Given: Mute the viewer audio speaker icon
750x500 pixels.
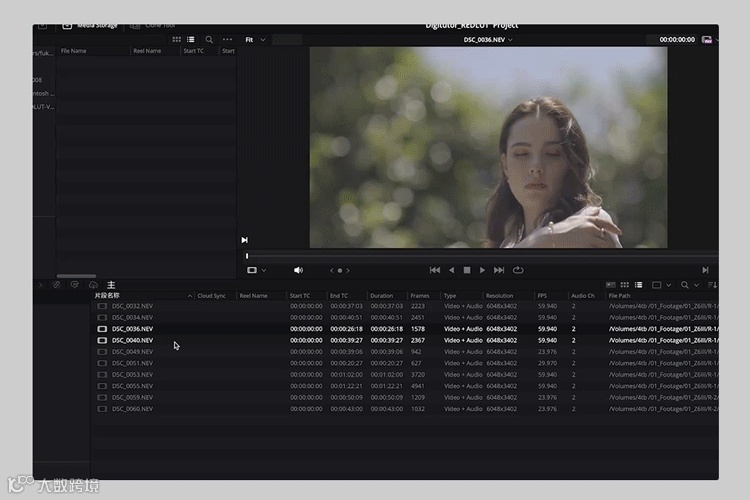Looking at the screenshot, I should [x=298, y=270].
